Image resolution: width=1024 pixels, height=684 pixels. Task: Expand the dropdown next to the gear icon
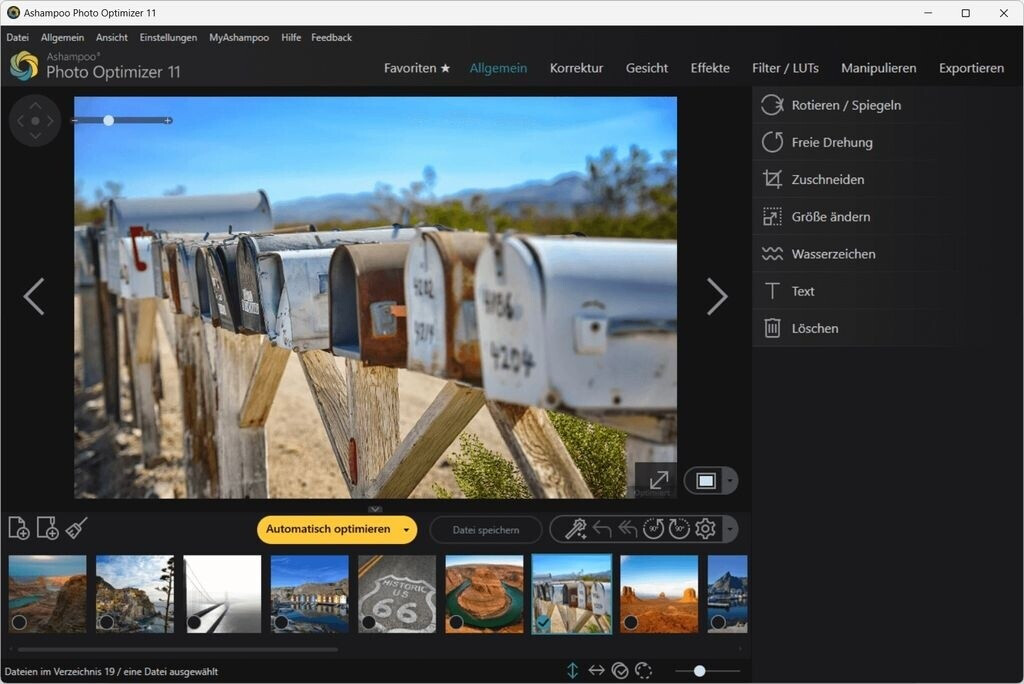(x=731, y=529)
